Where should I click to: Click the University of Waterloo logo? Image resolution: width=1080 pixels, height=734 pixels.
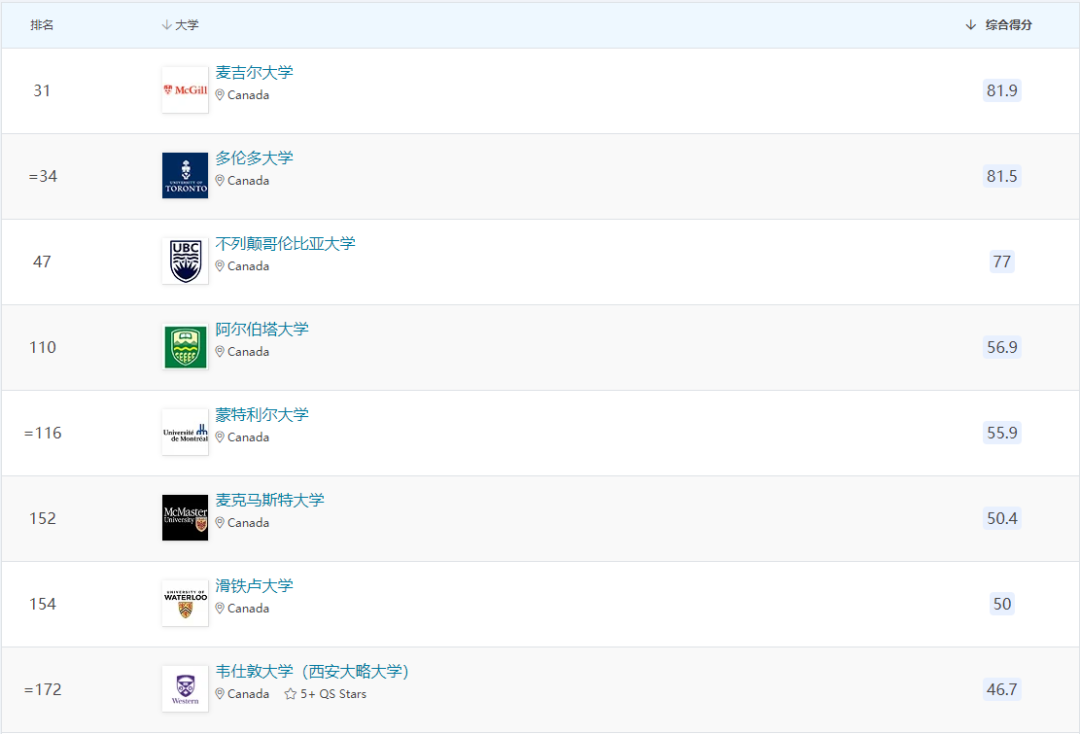(x=185, y=603)
